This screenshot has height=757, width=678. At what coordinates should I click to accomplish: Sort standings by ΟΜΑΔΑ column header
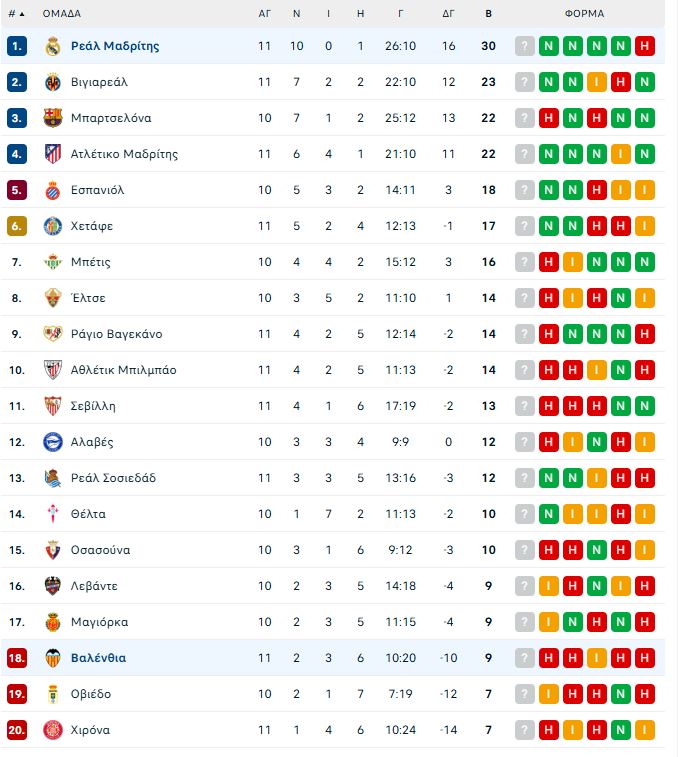point(62,14)
